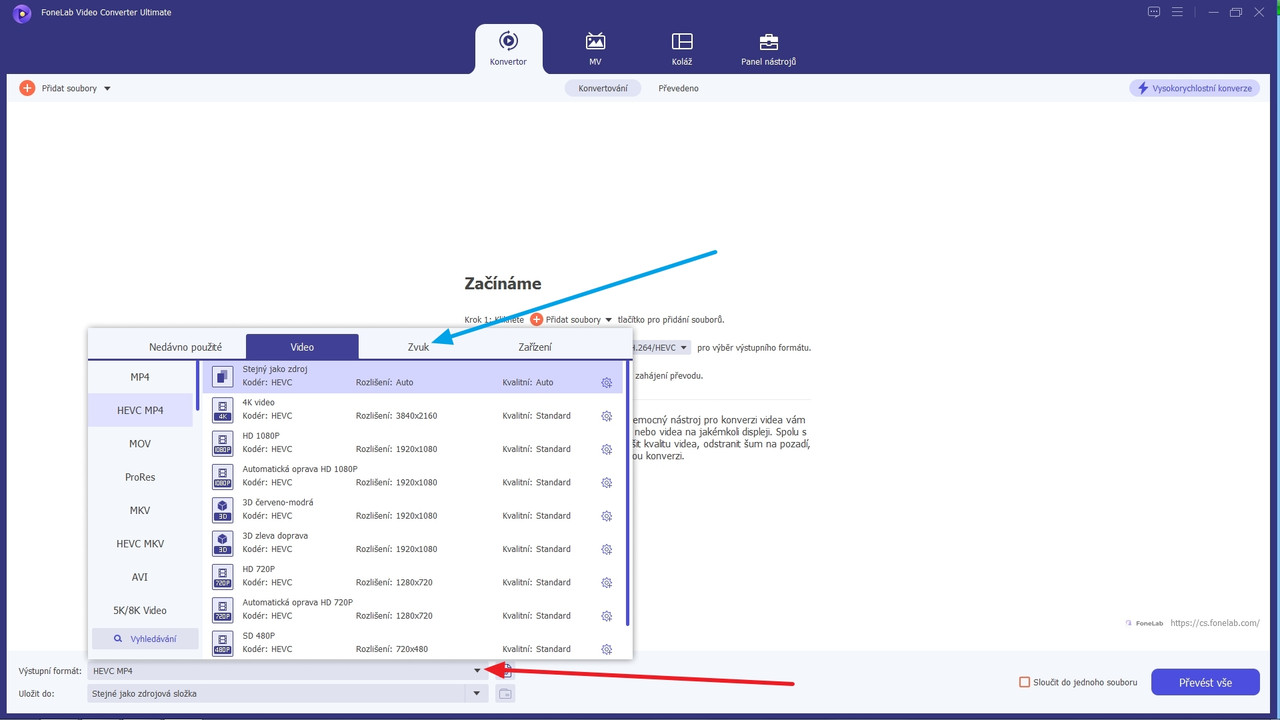Open settings gear for HD 1080P
The width and height of the screenshot is (1280, 720).
pyautogui.click(x=606, y=449)
